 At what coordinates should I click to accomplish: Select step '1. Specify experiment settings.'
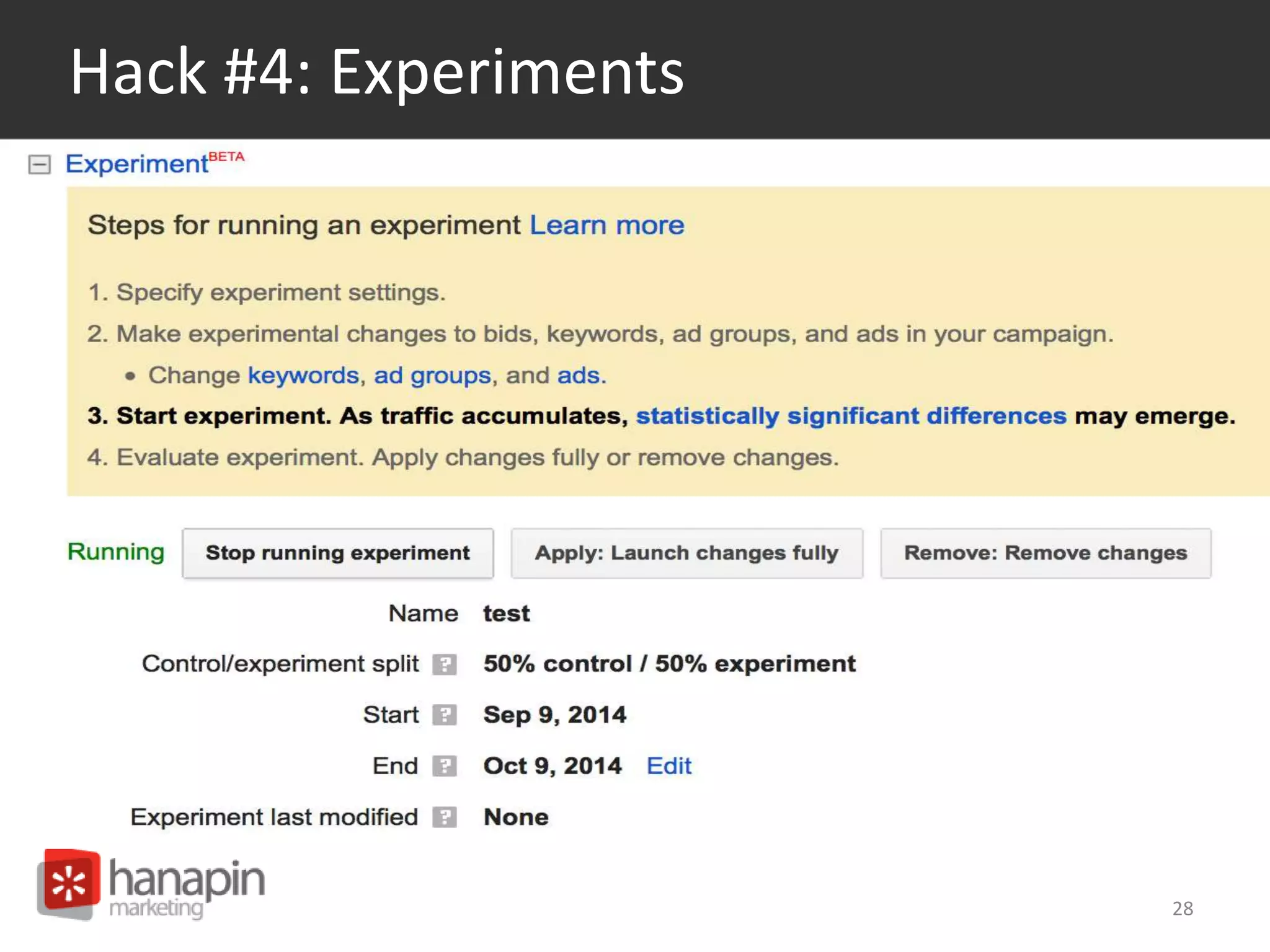tap(267, 293)
